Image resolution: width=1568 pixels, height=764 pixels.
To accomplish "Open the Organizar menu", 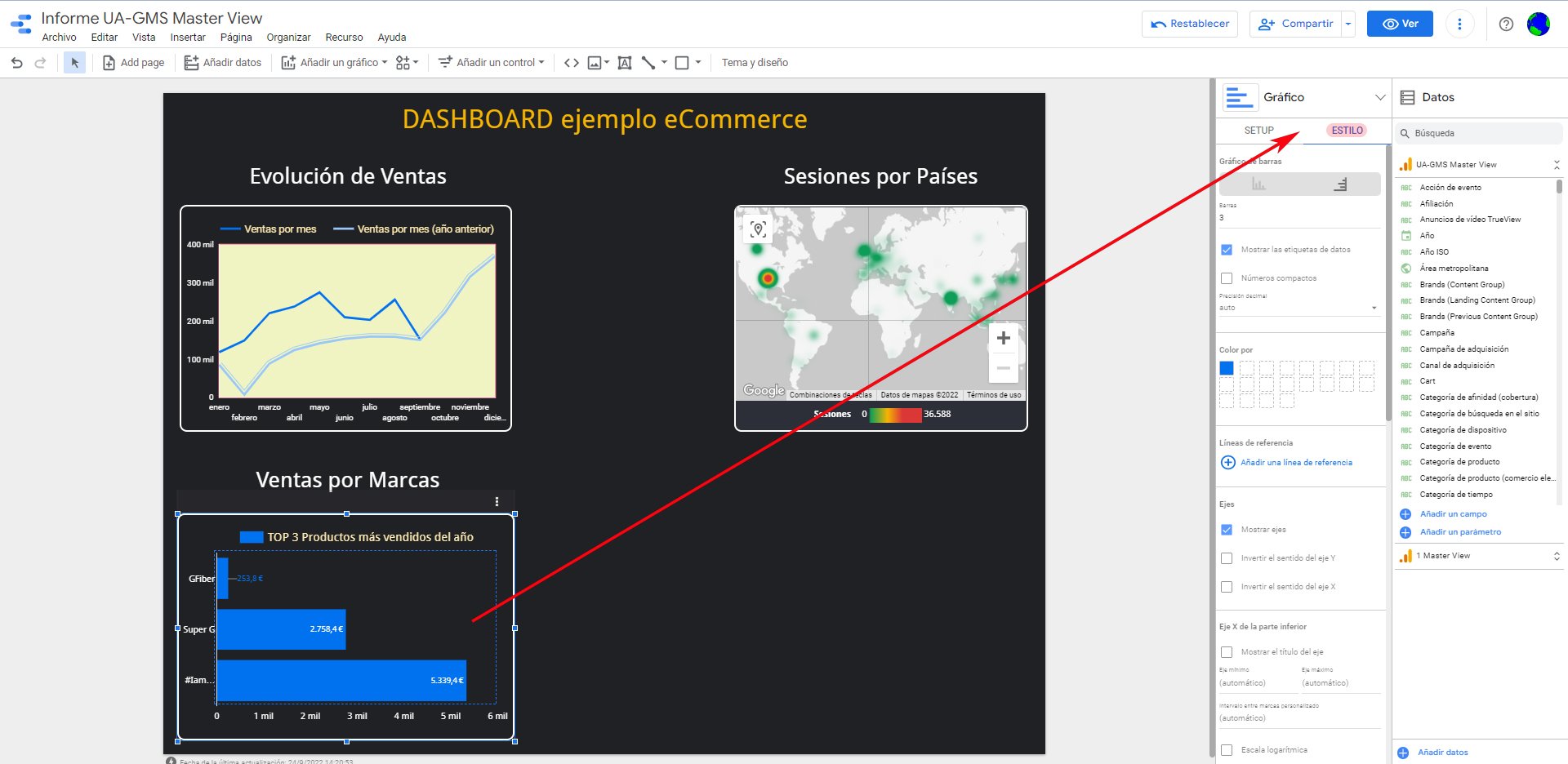I will pyautogui.click(x=288, y=38).
